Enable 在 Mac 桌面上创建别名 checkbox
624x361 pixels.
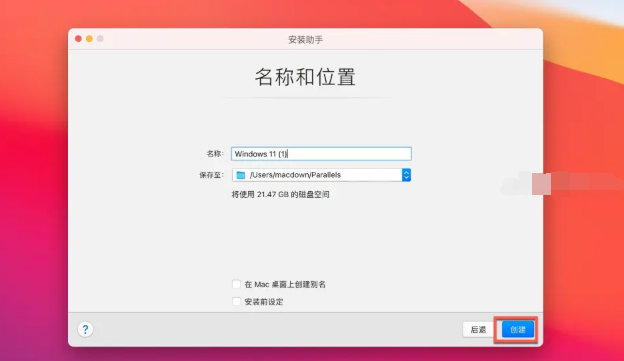click(236, 284)
